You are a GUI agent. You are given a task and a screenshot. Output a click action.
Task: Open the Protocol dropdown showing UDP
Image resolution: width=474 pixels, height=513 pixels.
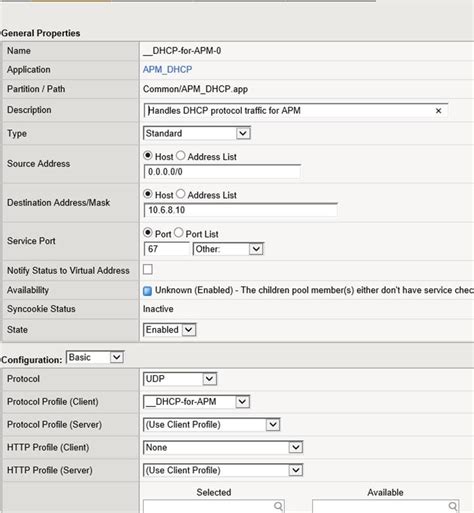point(180,379)
